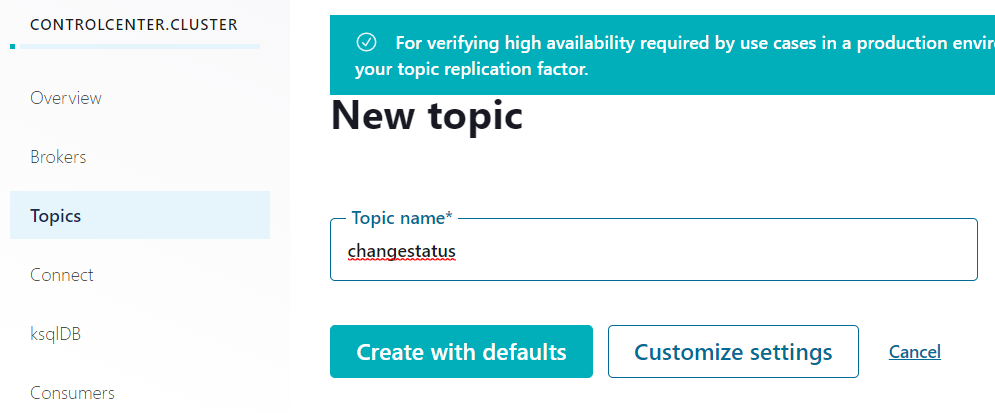995x413 pixels.
Task: Choose Customize settings
Action: point(733,351)
